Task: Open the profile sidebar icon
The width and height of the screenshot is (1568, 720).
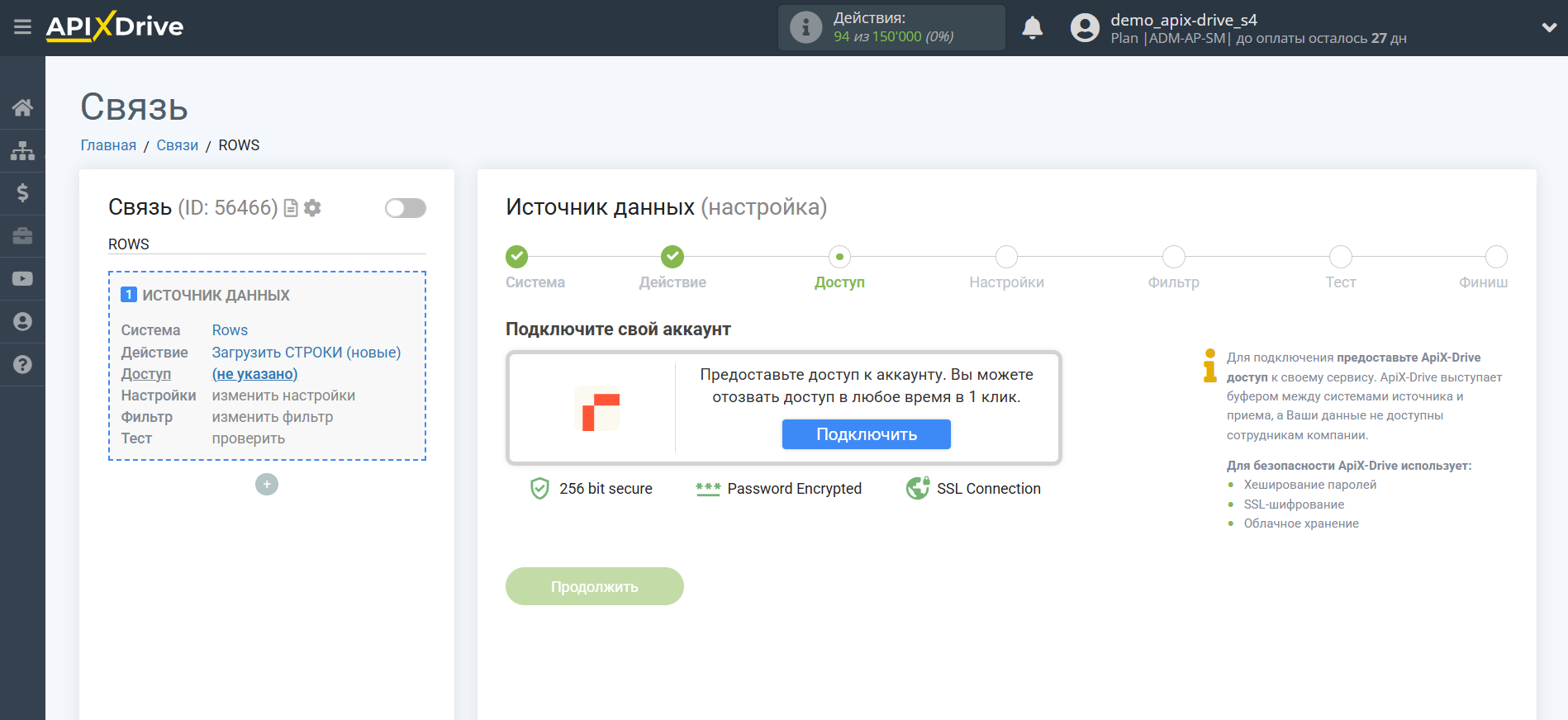Action: (22, 322)
